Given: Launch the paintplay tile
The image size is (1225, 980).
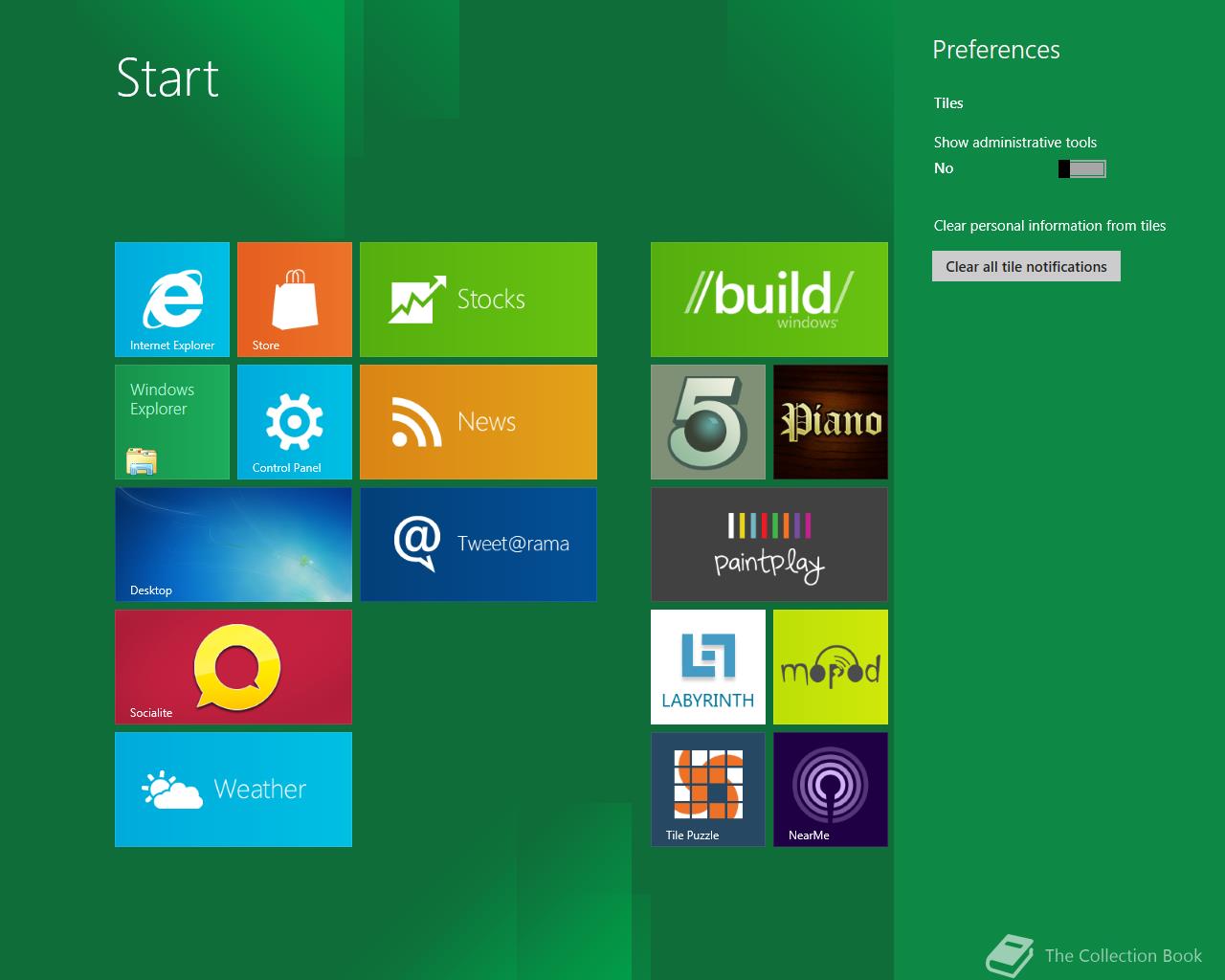Looking at the screenshot, I should (x=769, y=545).
